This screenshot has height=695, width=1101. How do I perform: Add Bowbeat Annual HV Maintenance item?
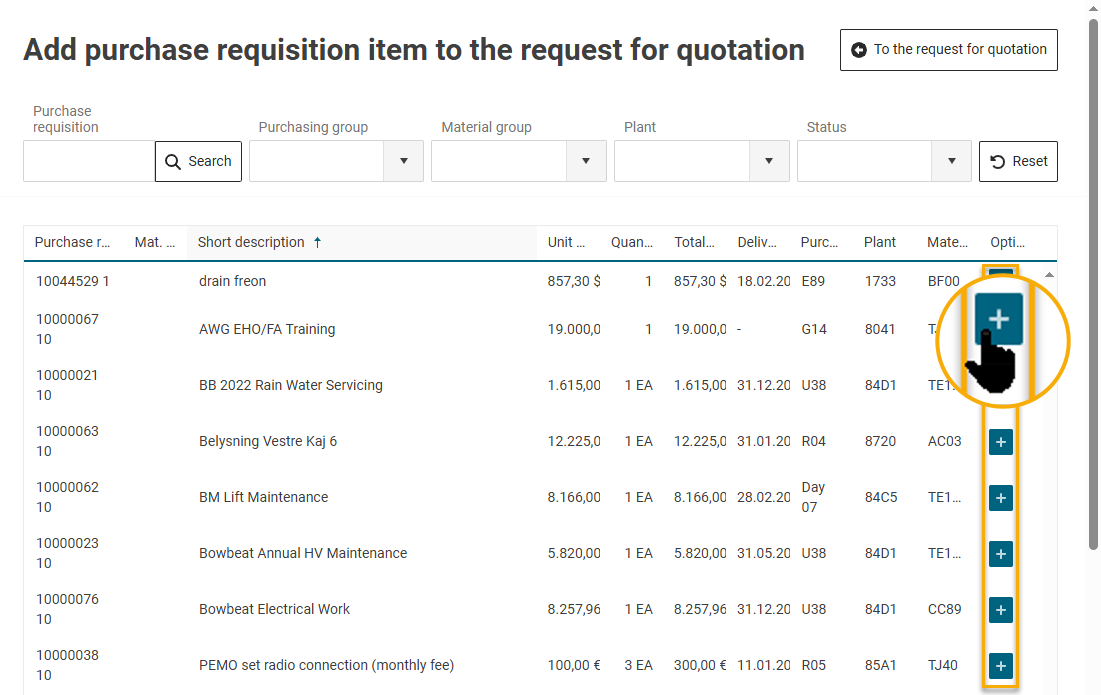(1001, 554)
